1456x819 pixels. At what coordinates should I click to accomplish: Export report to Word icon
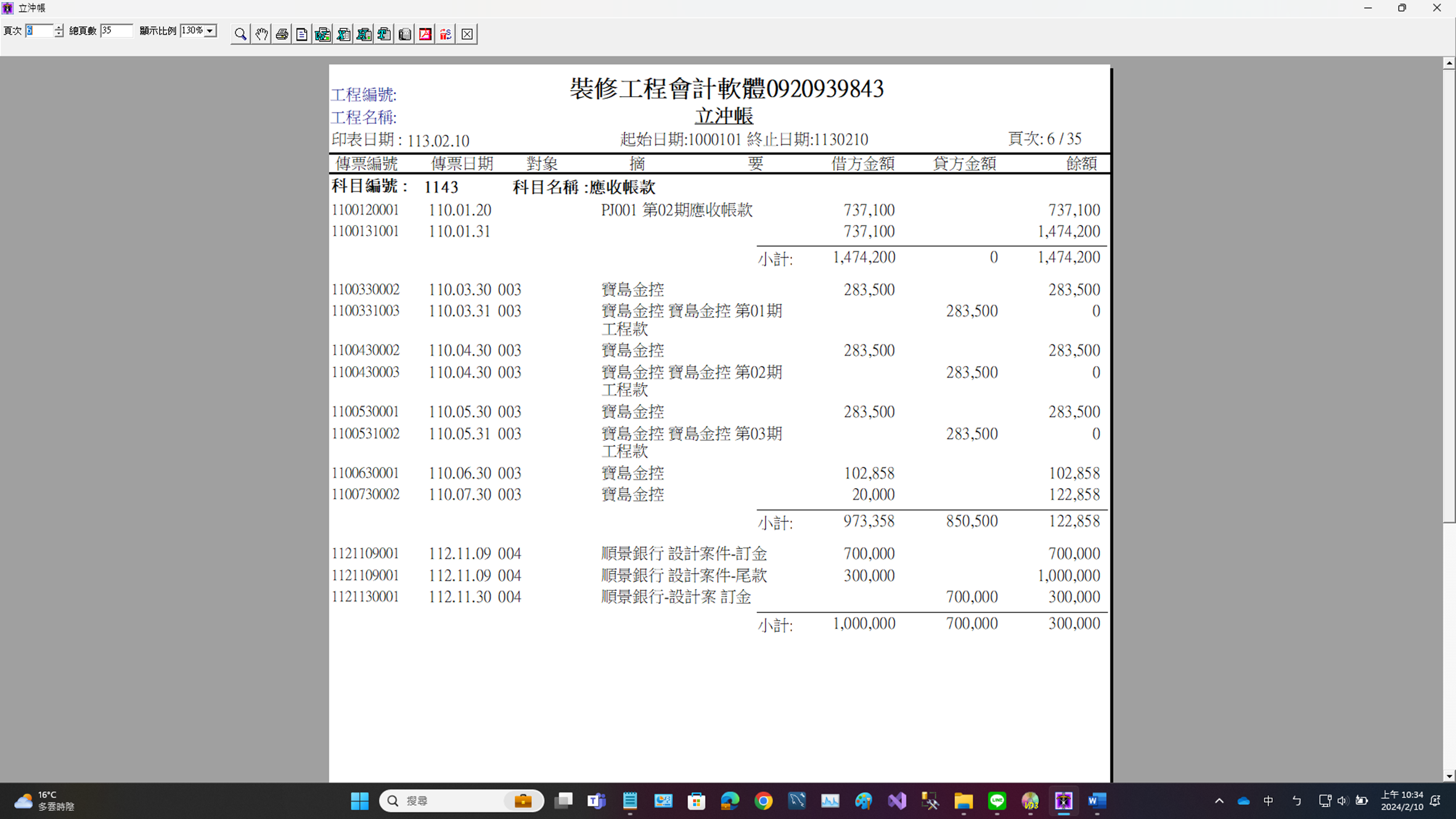tap(322, 35)
